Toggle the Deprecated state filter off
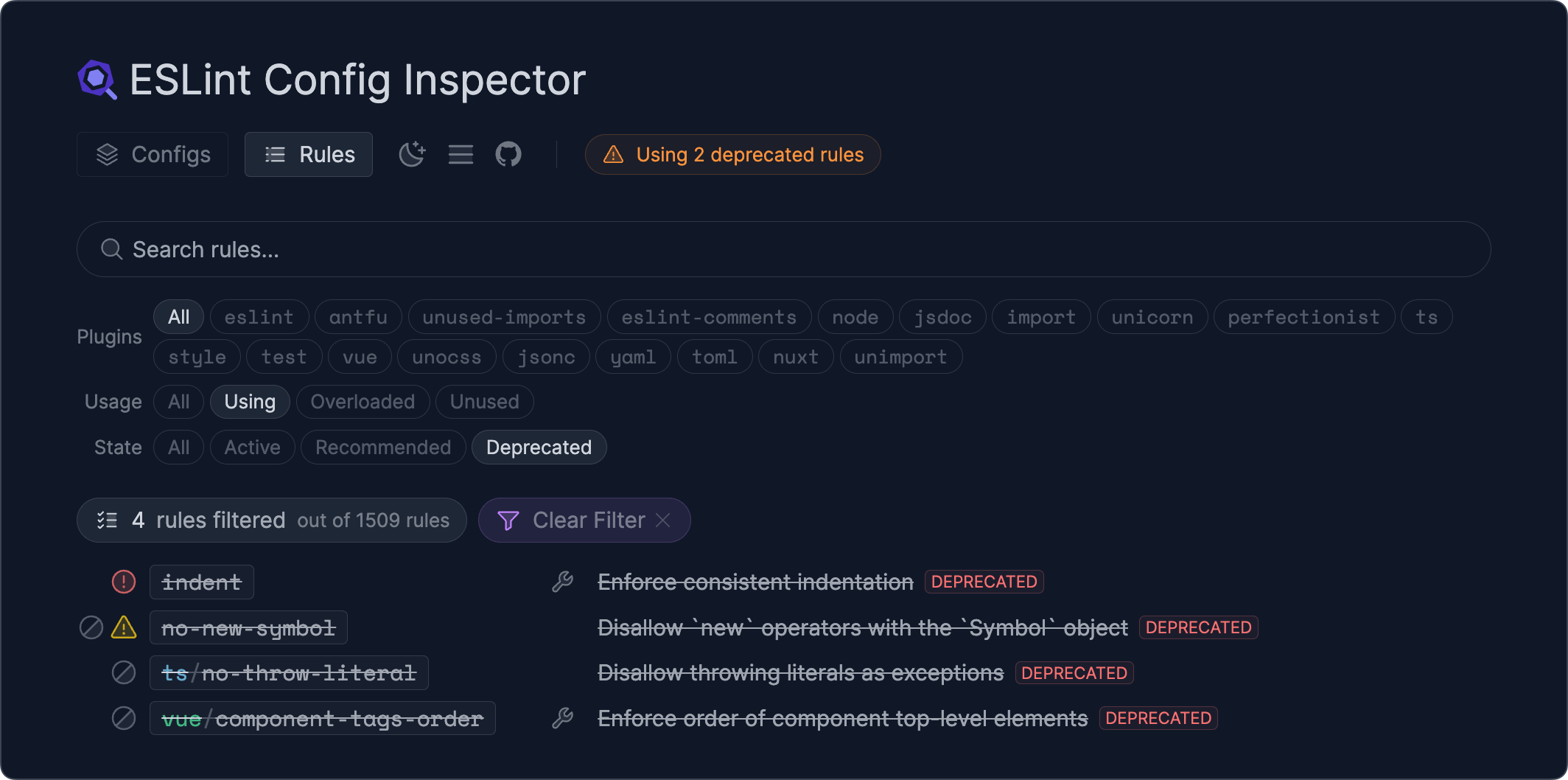Image resolution: width=1568 pixels, height=780 pixels. [x=539, y=447]
